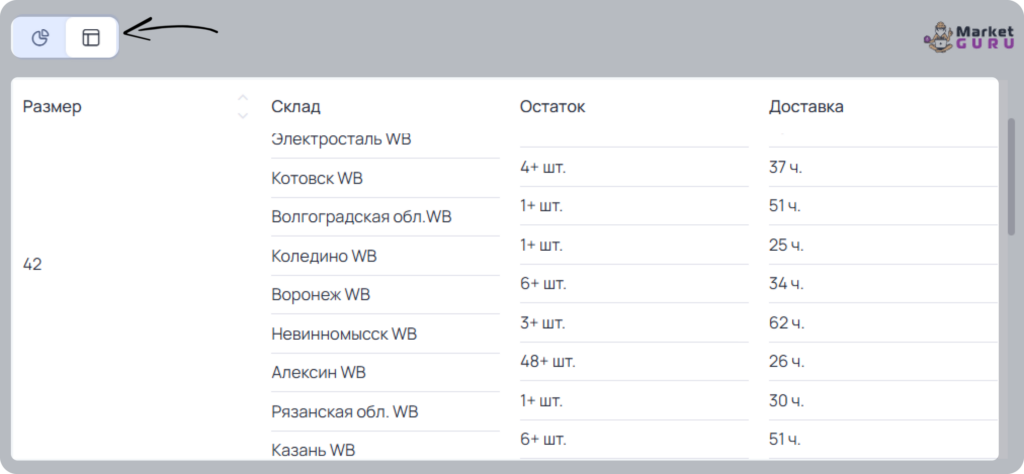Sort Размер column ascending with up chevron

pyautogui.click(x=243, y=98)
